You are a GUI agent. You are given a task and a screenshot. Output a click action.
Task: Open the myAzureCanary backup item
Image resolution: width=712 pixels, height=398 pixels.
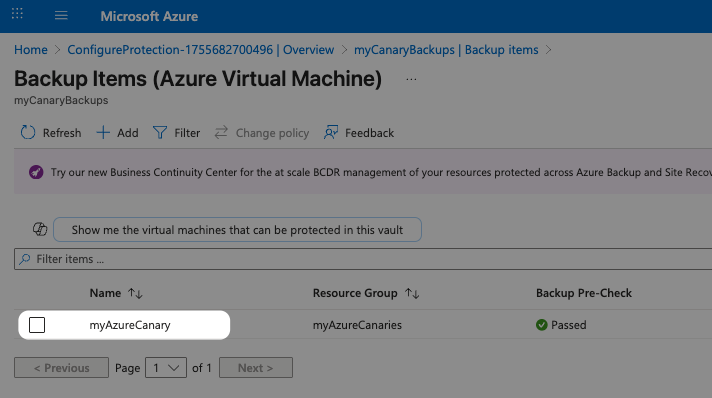pos(130,325)
